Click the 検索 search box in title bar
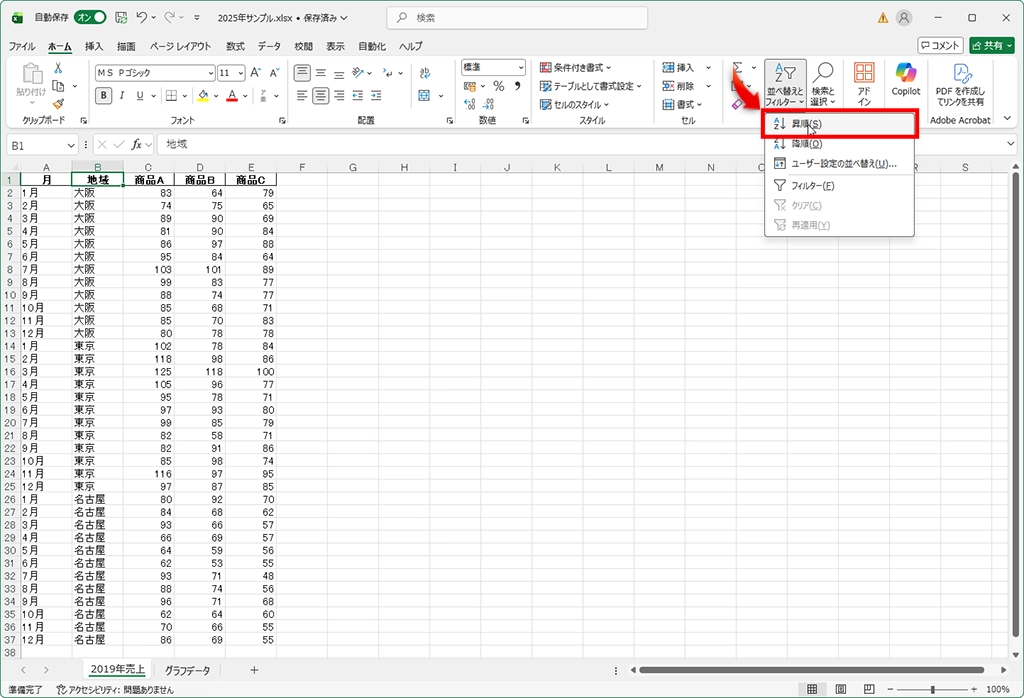1024x698 pixels. [x=517, y=18]
